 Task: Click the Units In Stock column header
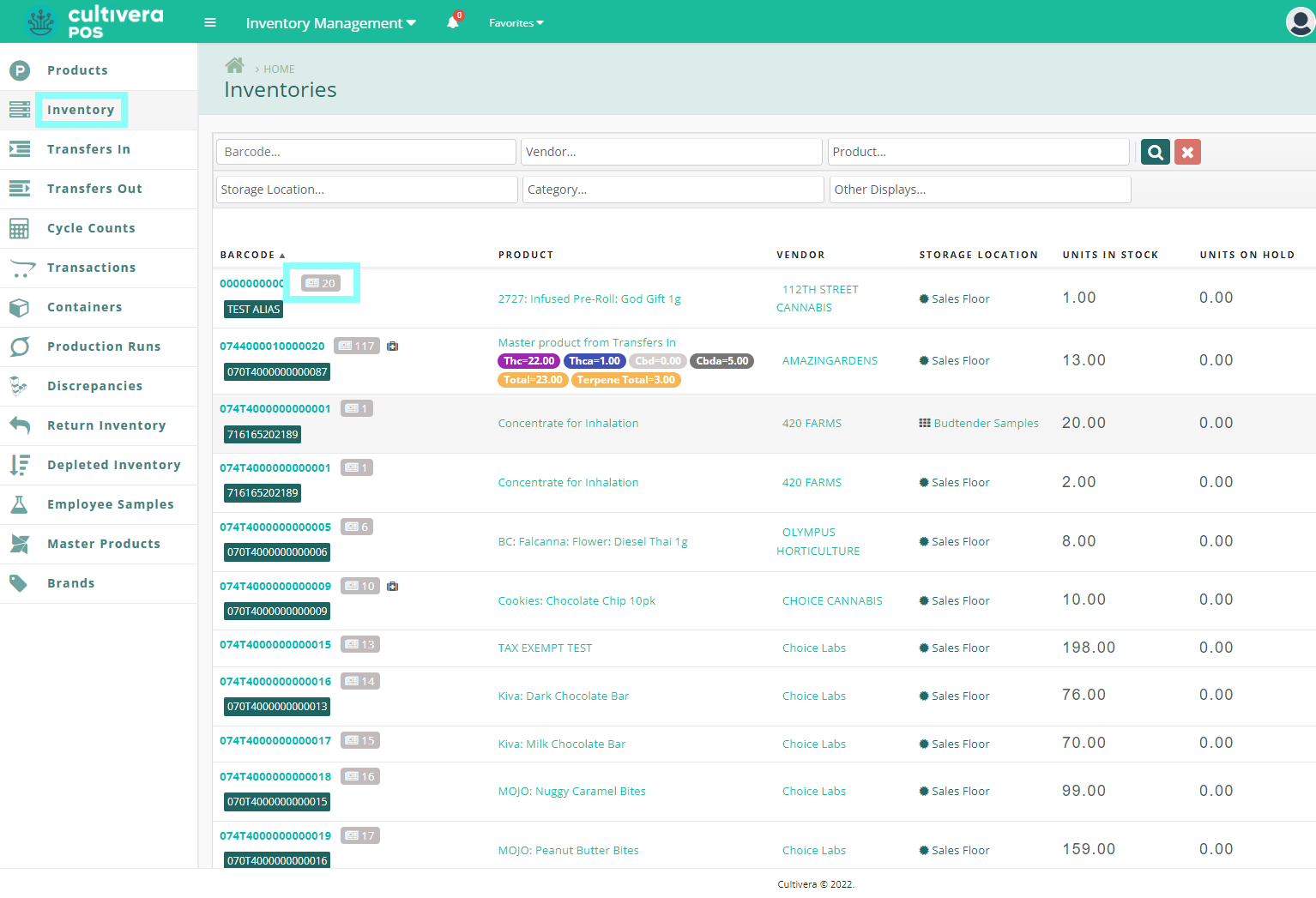[x=1110, y=255]
